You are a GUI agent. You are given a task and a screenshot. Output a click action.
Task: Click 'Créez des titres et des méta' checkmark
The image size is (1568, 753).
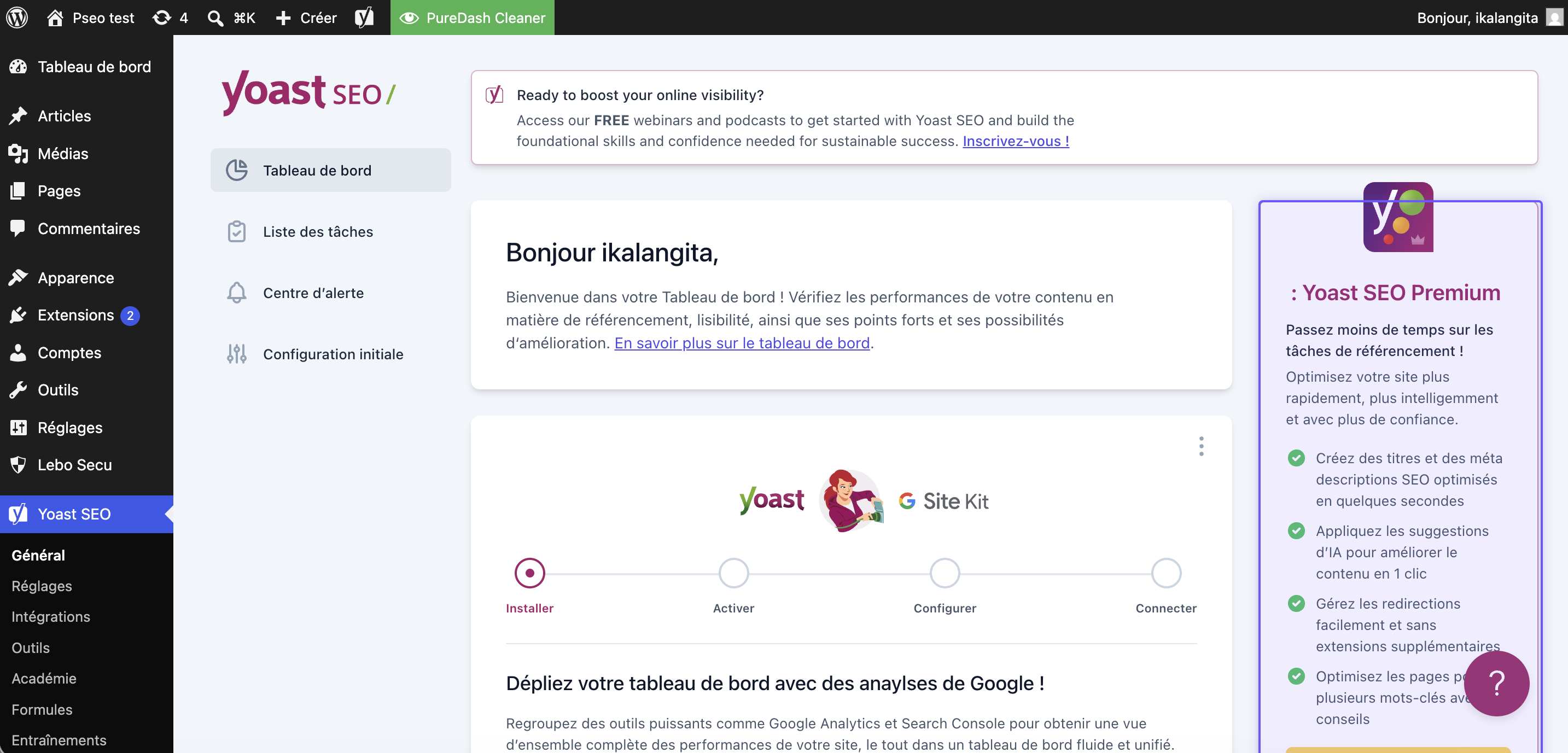pos(1296,458)
